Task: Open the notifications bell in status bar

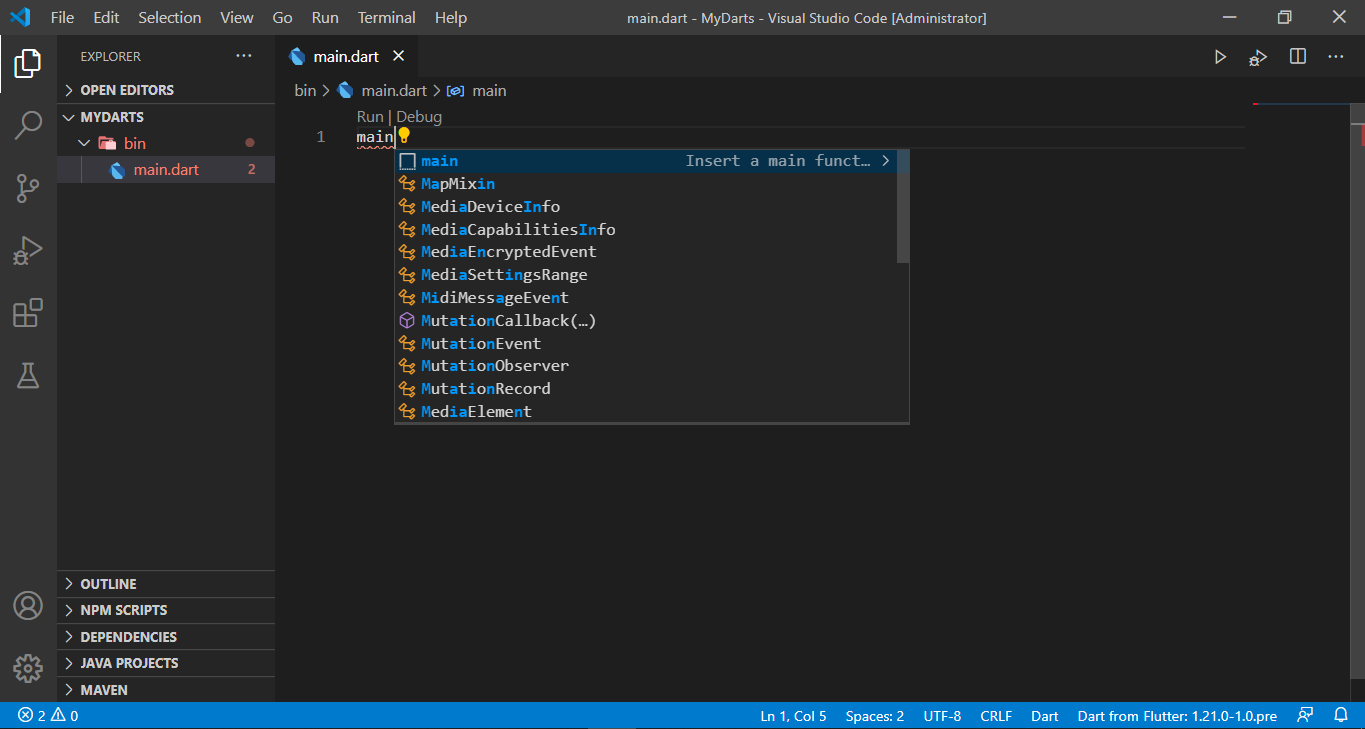Action: [x=1341, y=716]
